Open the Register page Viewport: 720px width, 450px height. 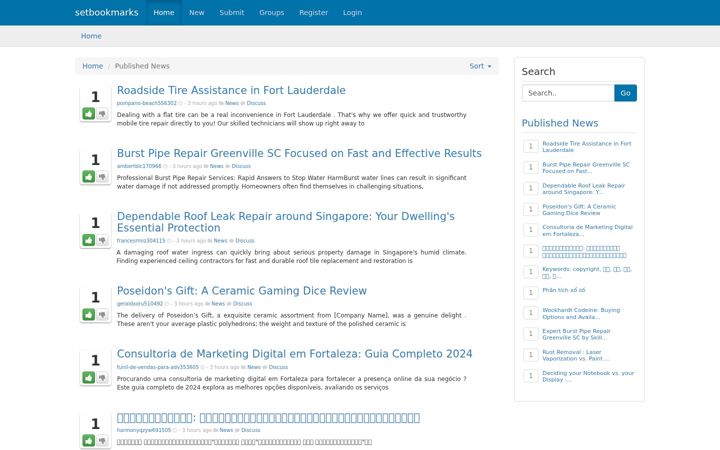[x=314, y=12]
